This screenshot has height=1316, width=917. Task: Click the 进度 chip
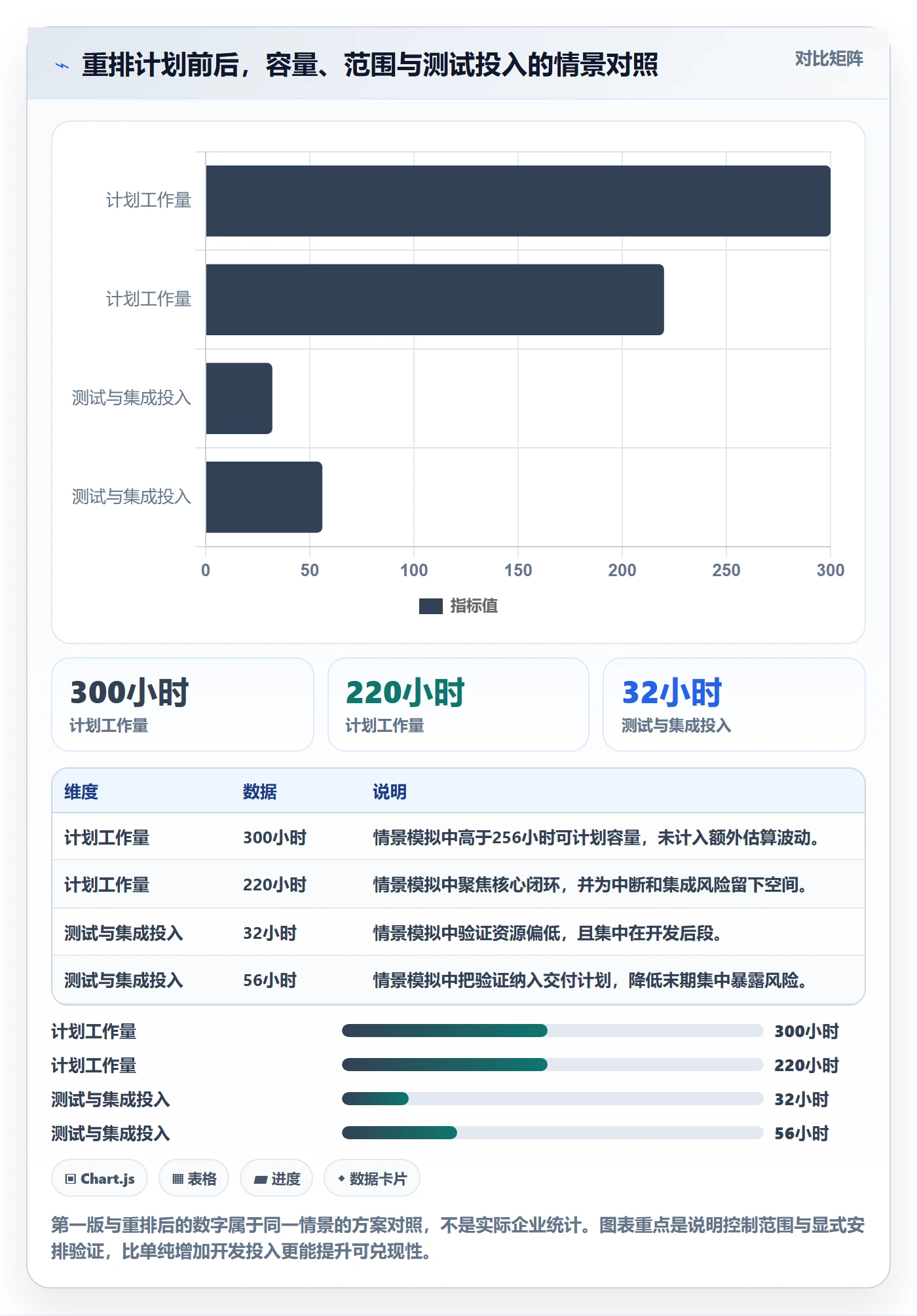pos(276,1179)
